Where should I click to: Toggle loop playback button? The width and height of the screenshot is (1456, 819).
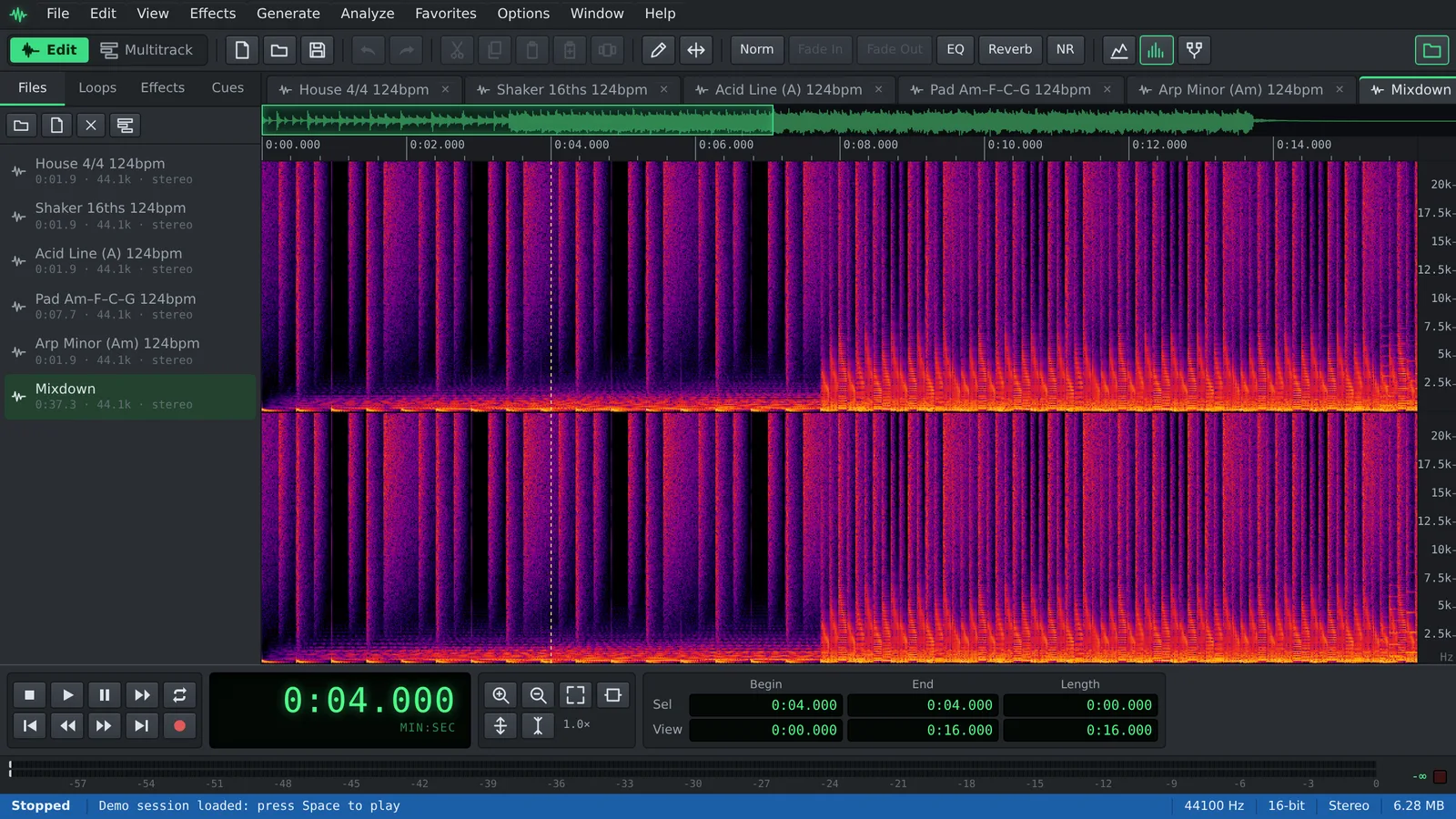(x=179, y=695)
